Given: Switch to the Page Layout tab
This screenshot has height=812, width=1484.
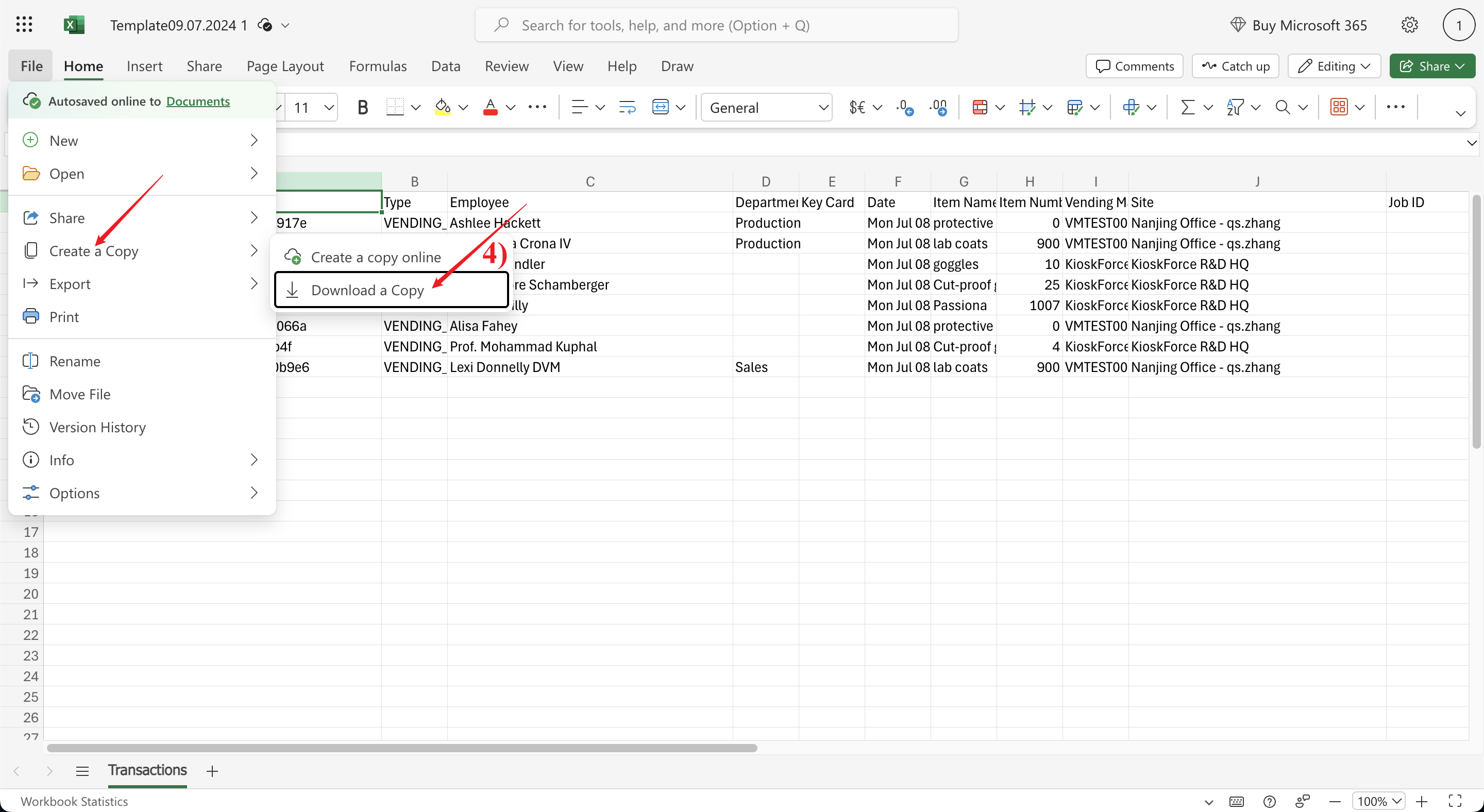Looking at the screenshot, I should coord(285,65).
